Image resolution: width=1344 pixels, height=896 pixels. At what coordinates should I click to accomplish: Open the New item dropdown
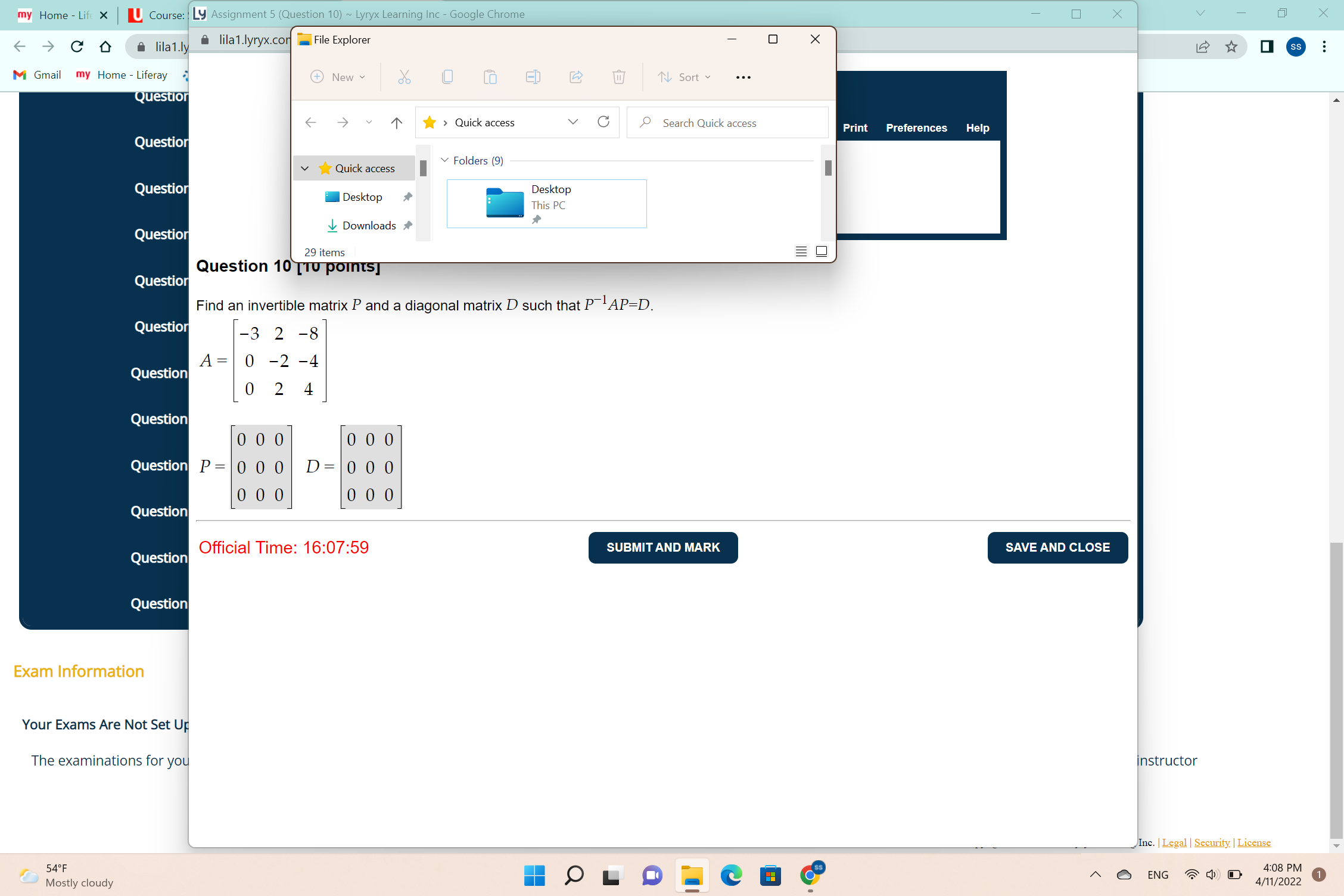(x=338, y=77)
